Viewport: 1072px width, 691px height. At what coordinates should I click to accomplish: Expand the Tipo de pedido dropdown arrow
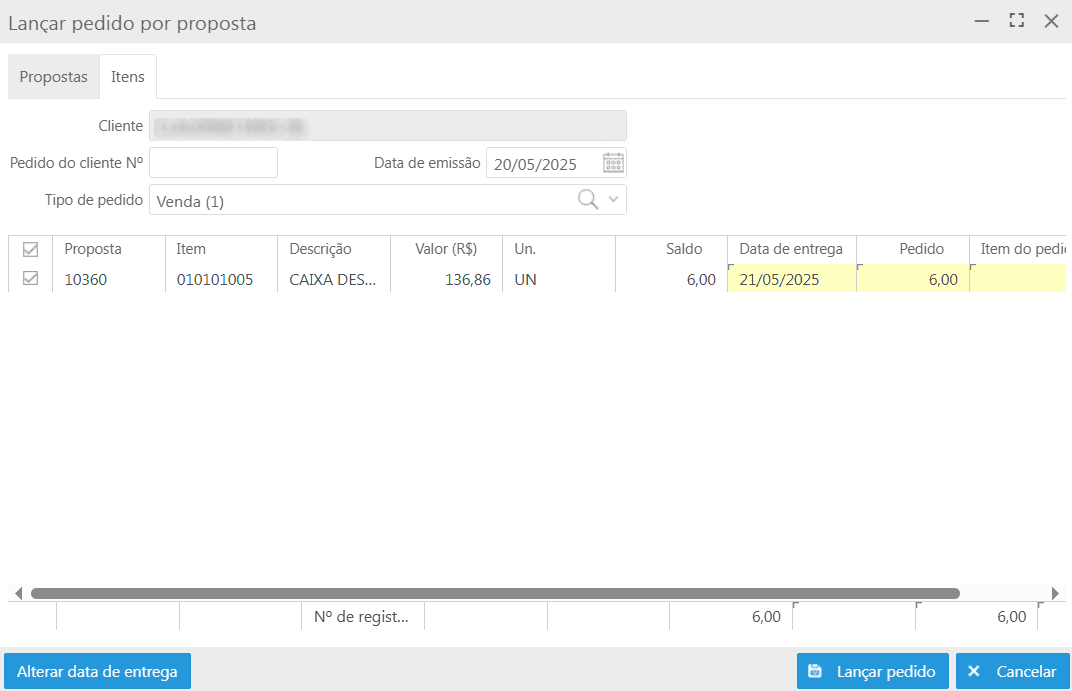pyautogui.click(x=614, y=200)
